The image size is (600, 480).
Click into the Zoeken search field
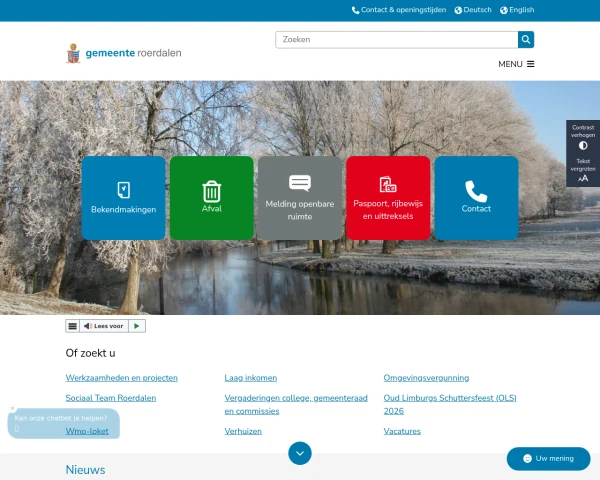[x=395, y=40]
